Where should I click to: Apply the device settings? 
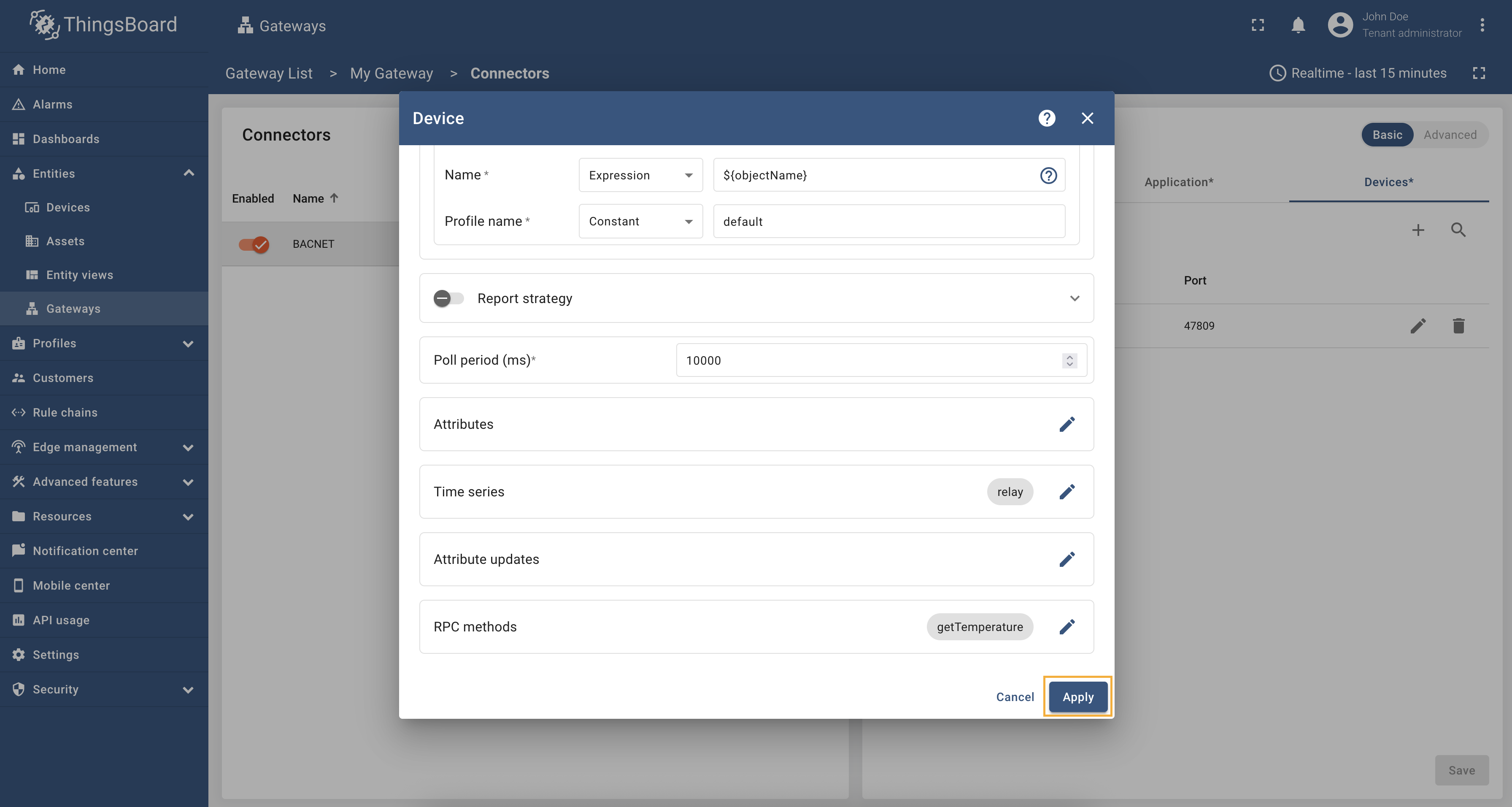(x=1077, y=696)
